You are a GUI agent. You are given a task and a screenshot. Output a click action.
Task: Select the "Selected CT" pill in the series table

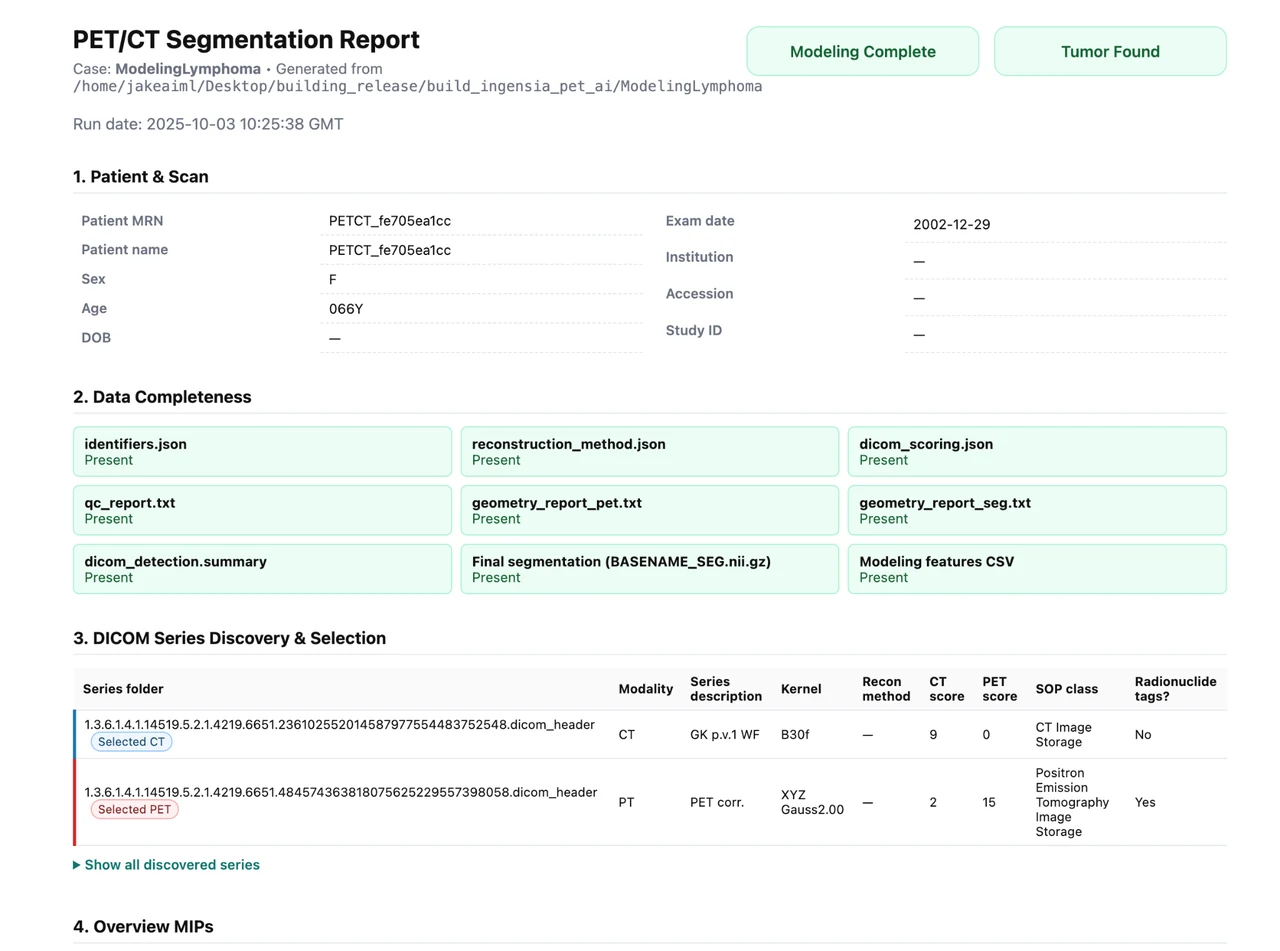[x=131, y=743]
